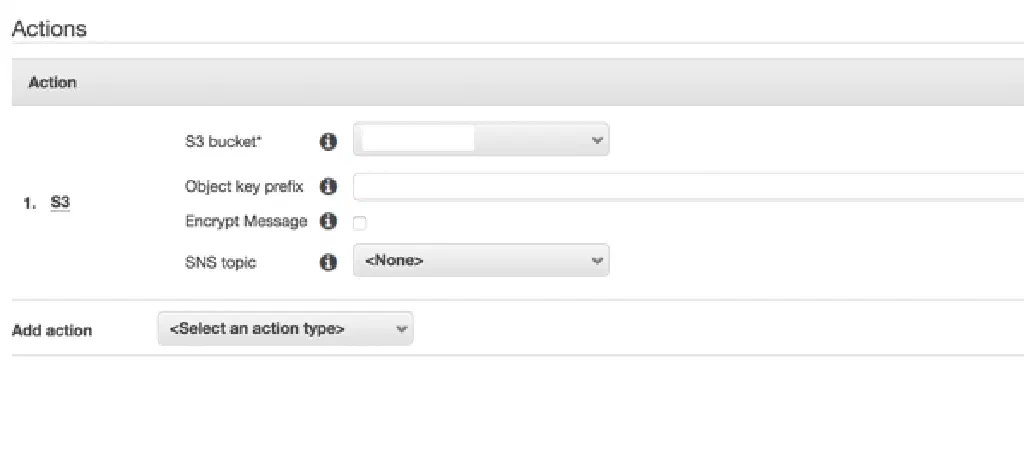Click the Object key prefix info icon

point(327,187)
